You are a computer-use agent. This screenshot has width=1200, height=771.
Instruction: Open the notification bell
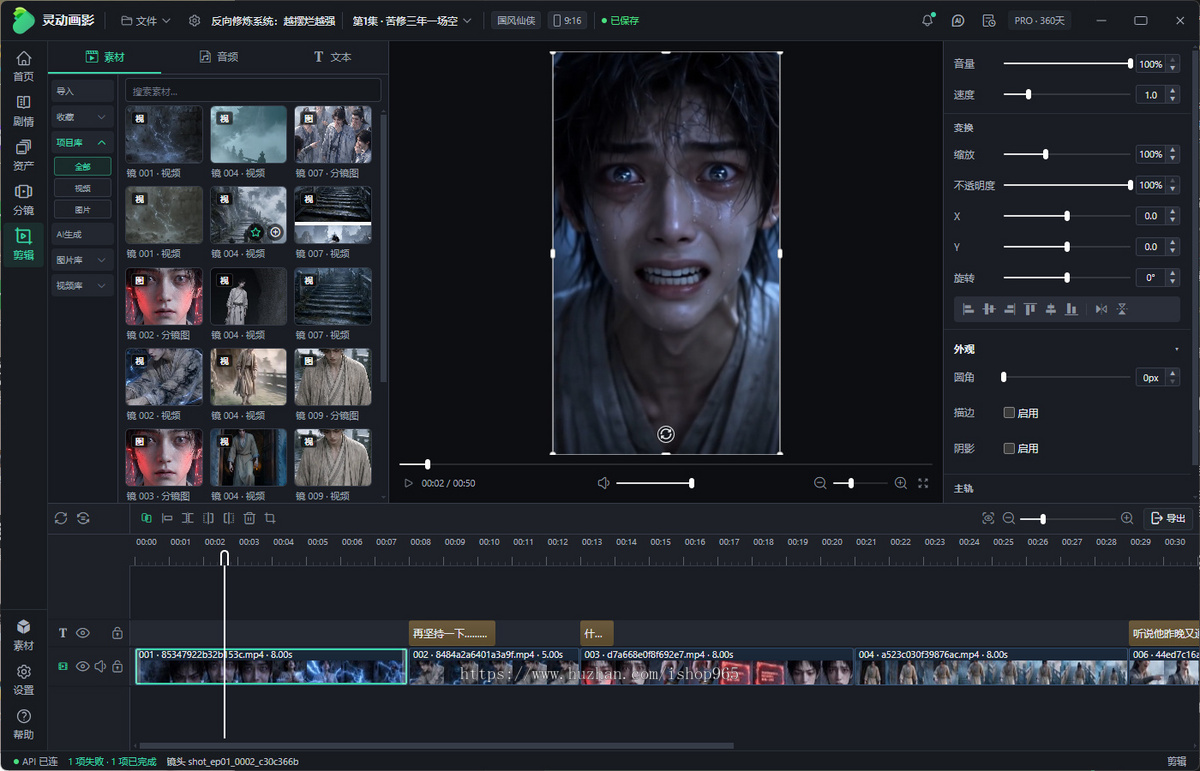point(928,20)
